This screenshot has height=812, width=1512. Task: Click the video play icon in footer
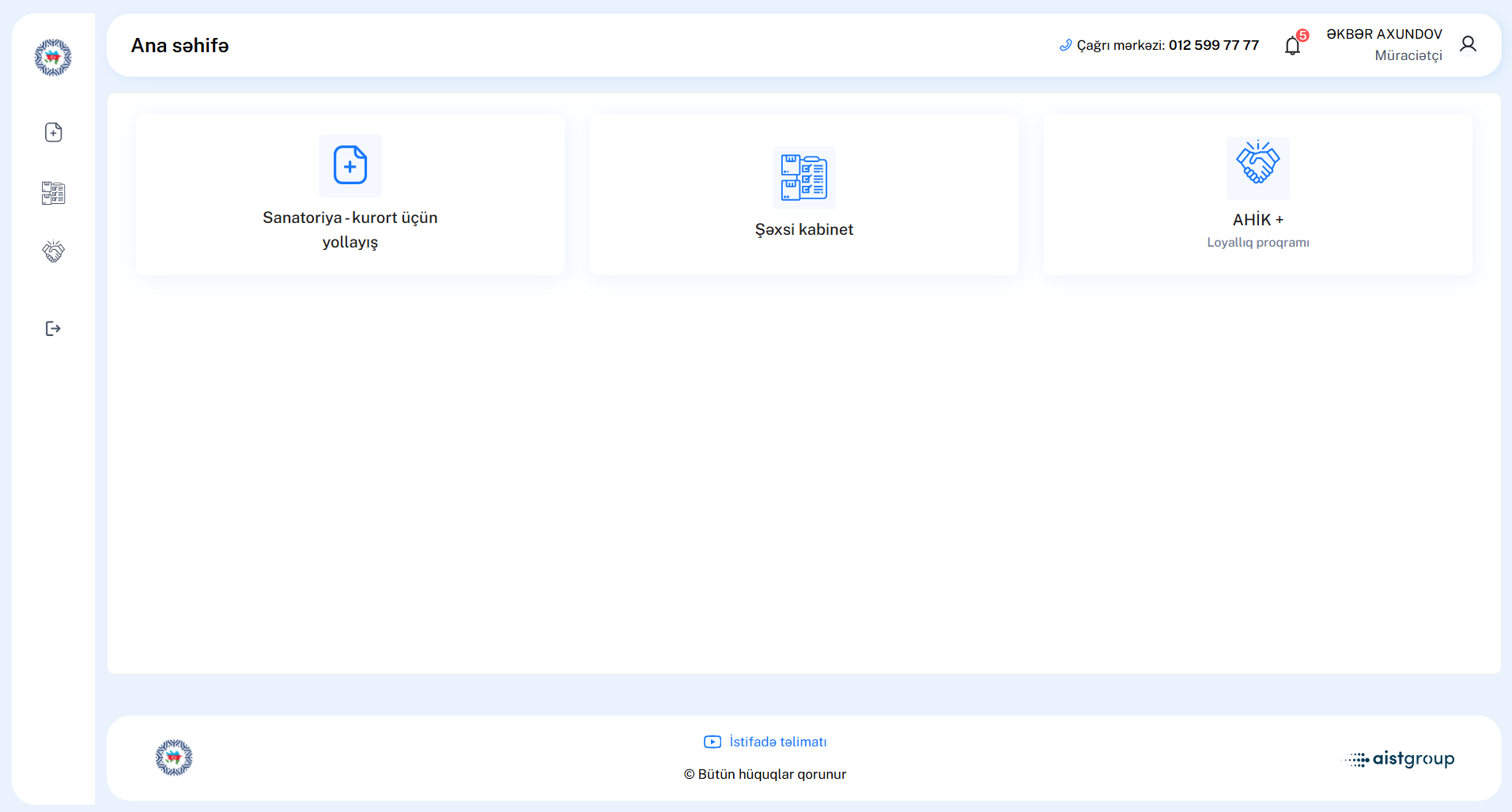[x=713, y=742]
